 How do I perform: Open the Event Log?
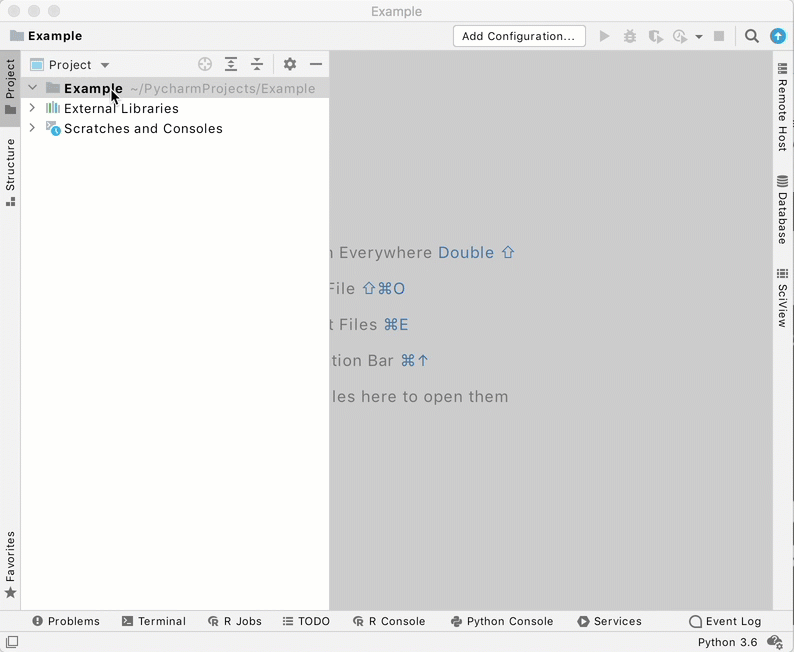tap(725, 621)
